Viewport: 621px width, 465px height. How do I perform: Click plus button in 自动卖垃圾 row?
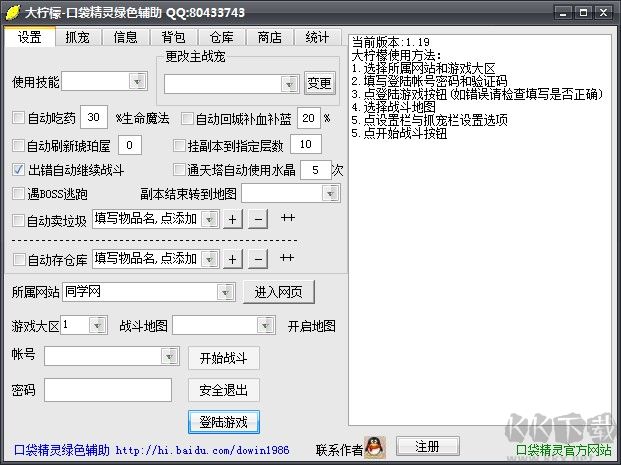click(x=233, y=219)
